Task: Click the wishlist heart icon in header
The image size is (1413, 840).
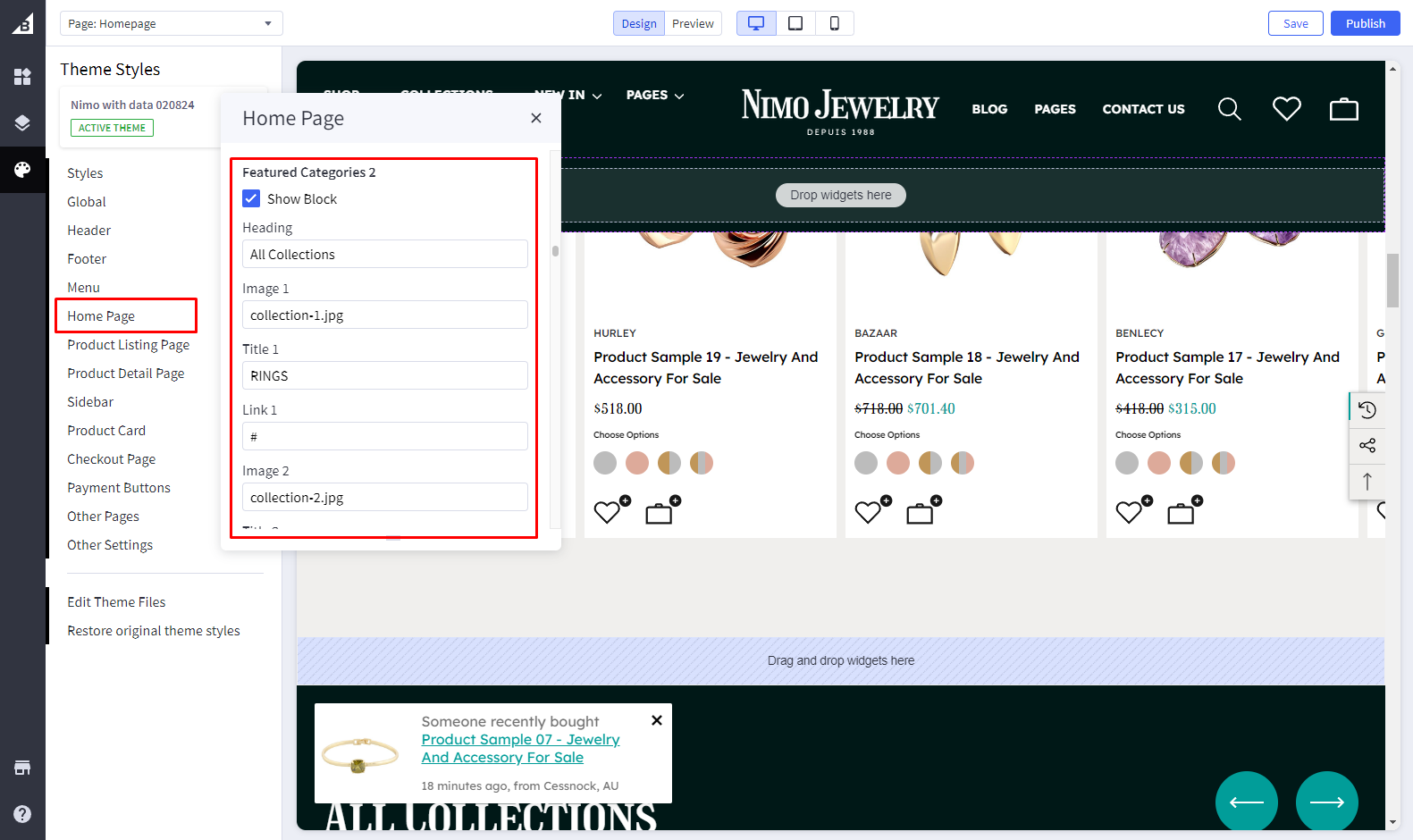Action: 1286,109
